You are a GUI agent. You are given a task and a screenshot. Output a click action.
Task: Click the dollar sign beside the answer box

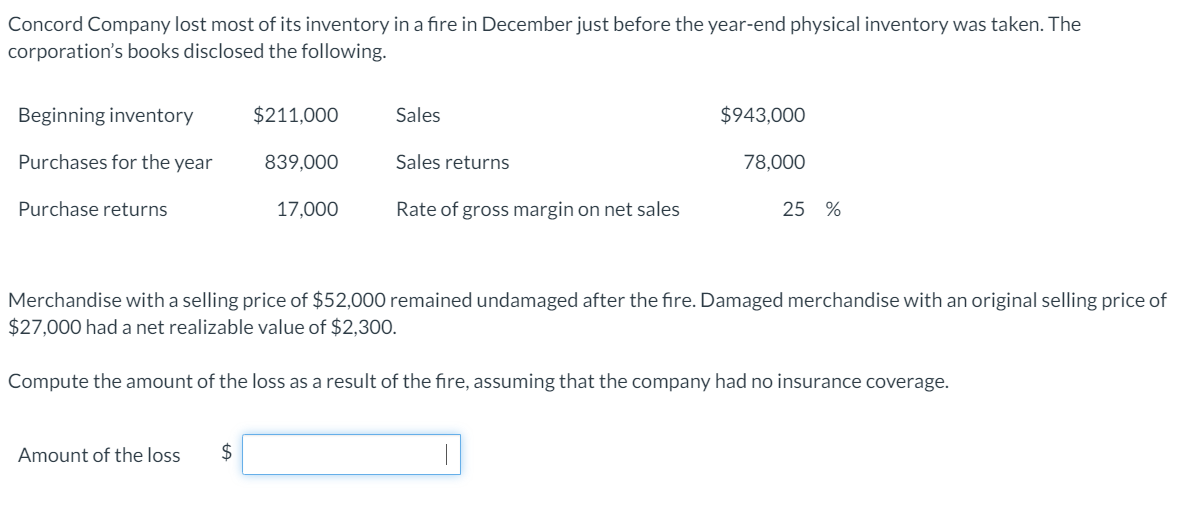pos(226,454)
